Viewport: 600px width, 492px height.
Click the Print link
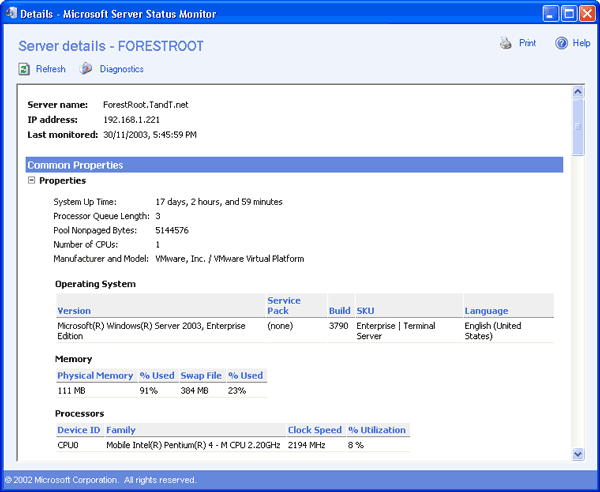(x=527, y=43)
